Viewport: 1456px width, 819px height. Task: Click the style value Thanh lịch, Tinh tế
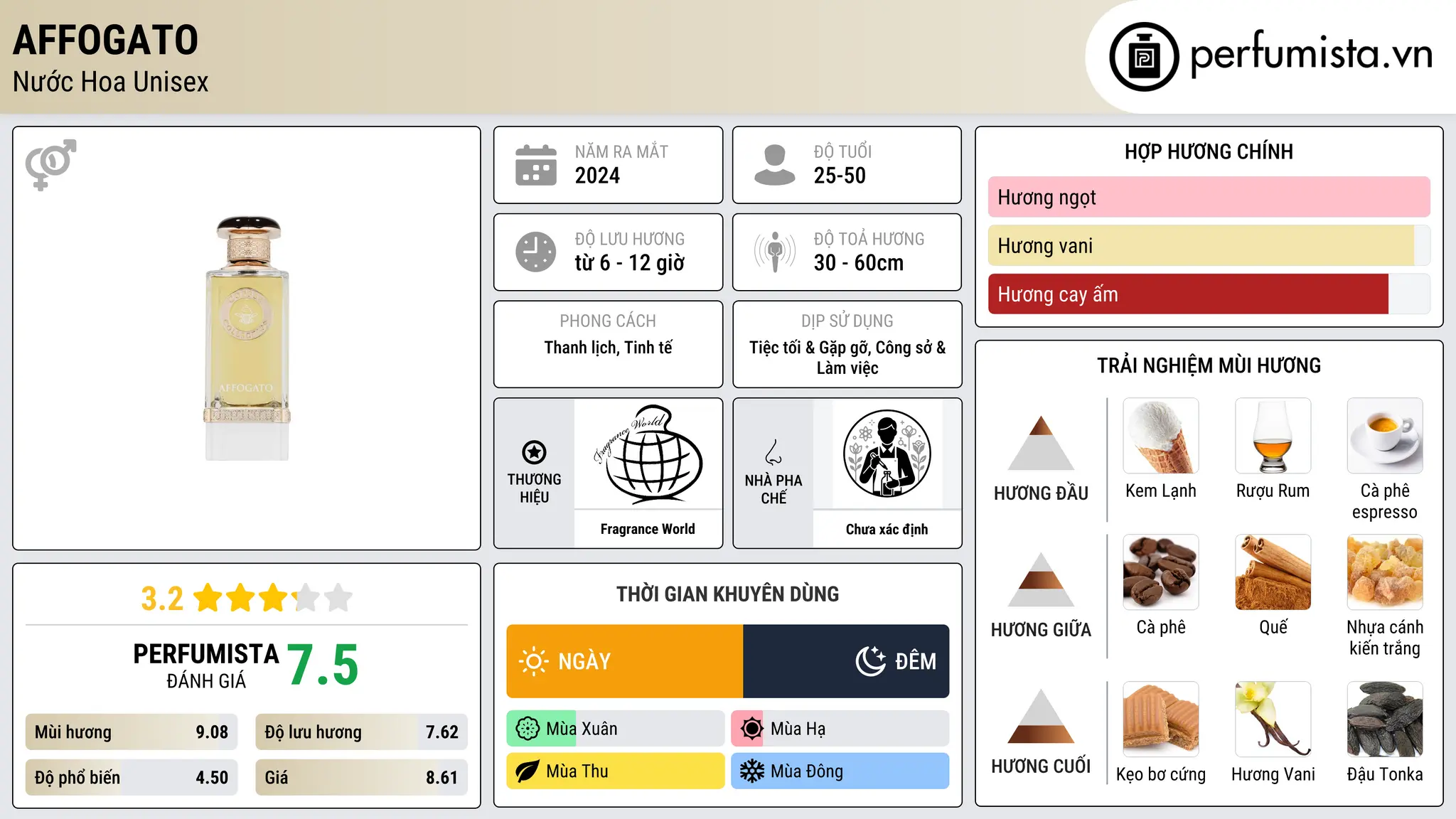pos(608,348)
